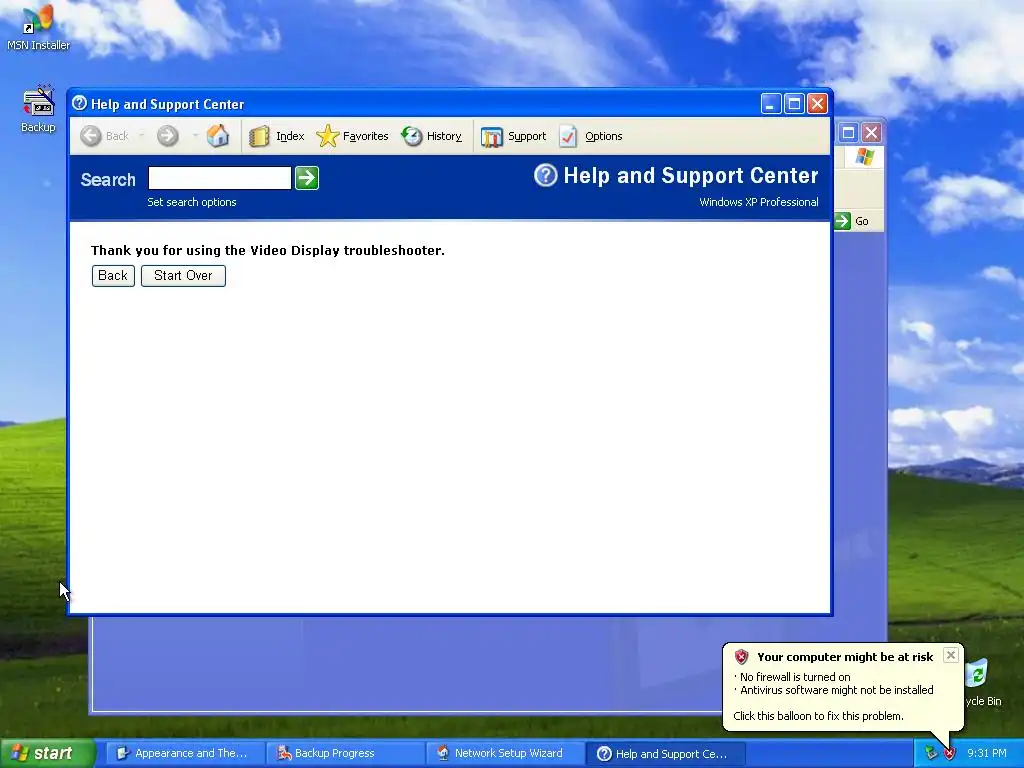Click the Back button under the troubleshooter message
This screenshot has height=768, width=1024.
(113, 276)
